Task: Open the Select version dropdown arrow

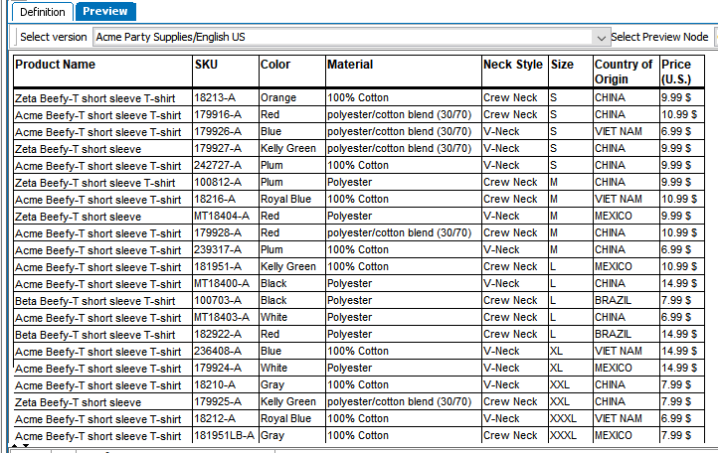Action: tap(601, 38)
